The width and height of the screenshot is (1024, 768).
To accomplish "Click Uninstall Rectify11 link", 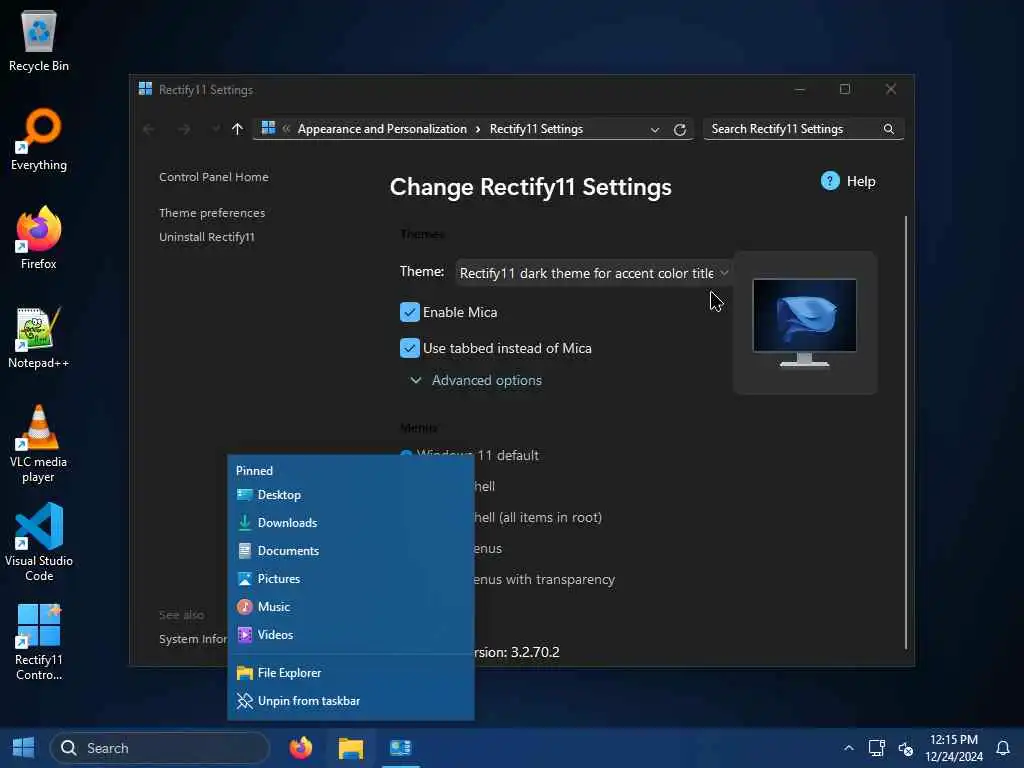I will click(206, 237).
